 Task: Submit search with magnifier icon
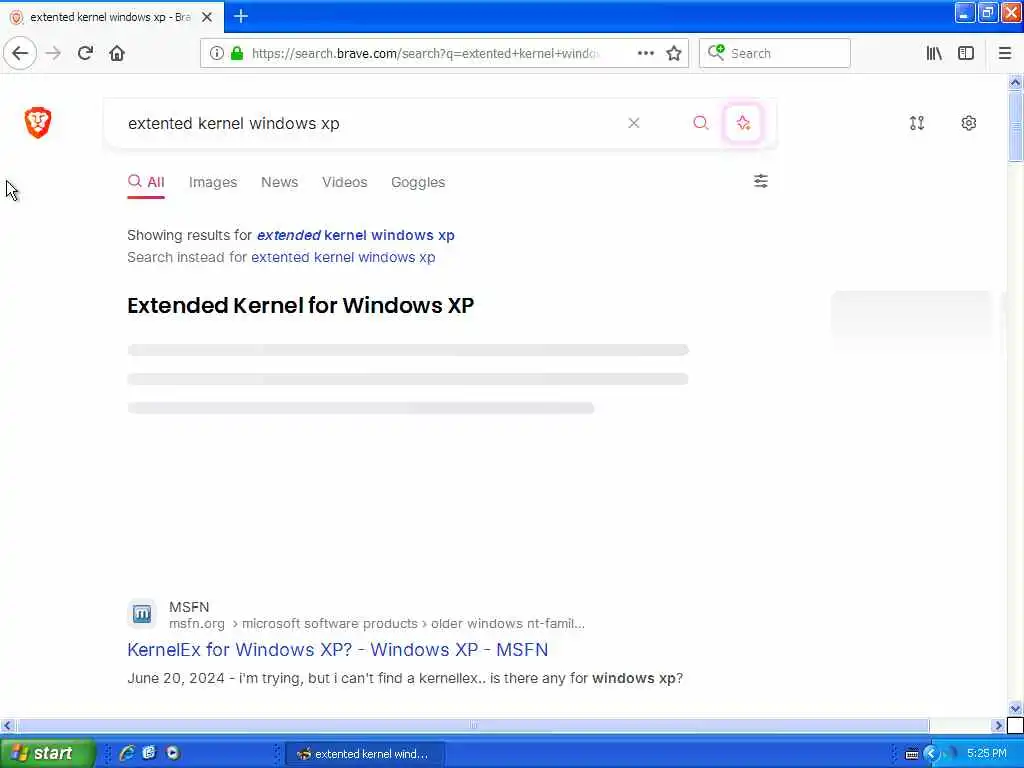point(701,123)
